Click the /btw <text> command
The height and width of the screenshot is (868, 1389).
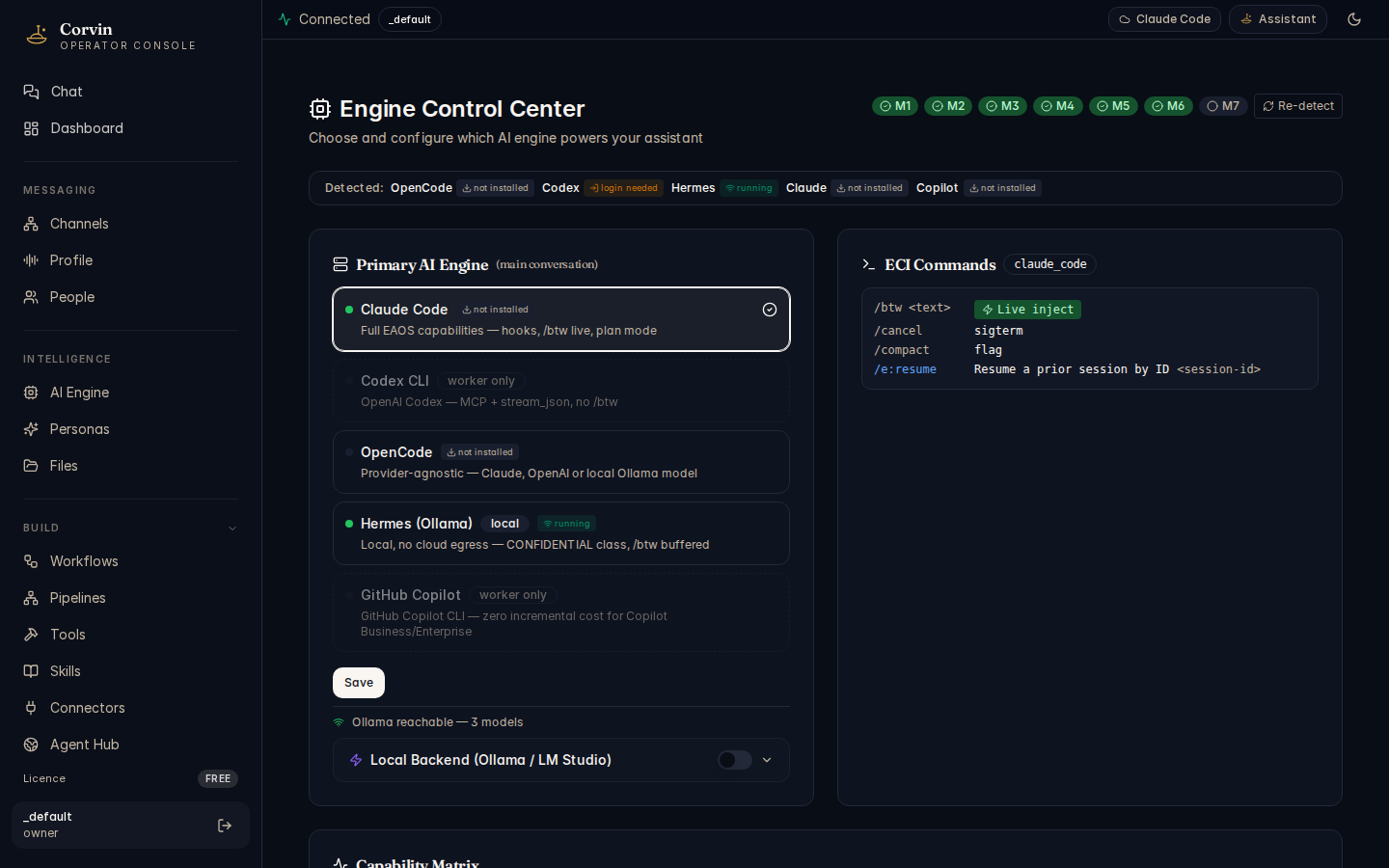(x=912, y=308)
